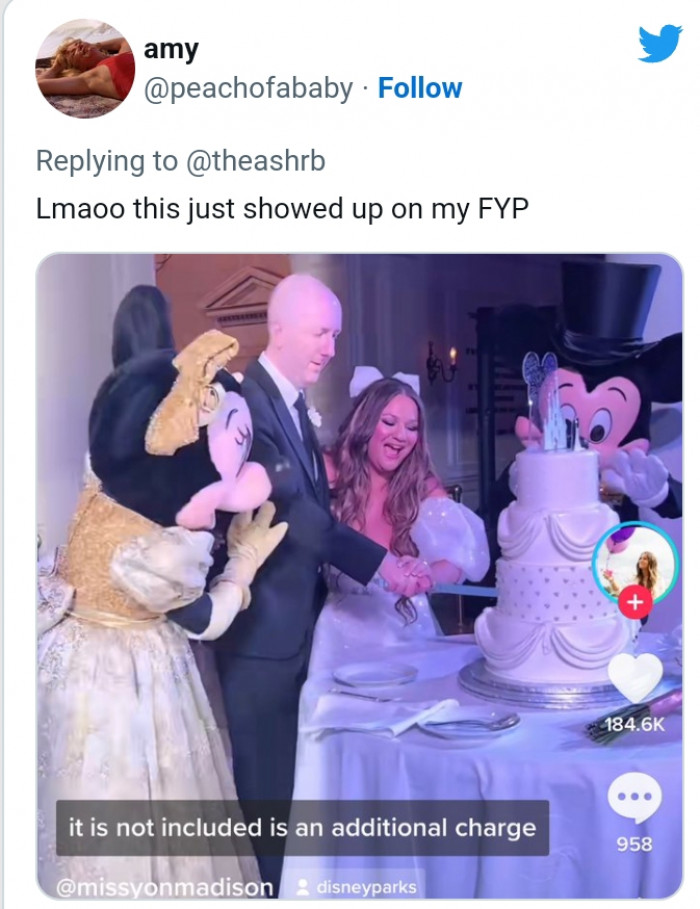700x909 pixels.
Task: Open amy's profile picture
Action: coord(85,68)
